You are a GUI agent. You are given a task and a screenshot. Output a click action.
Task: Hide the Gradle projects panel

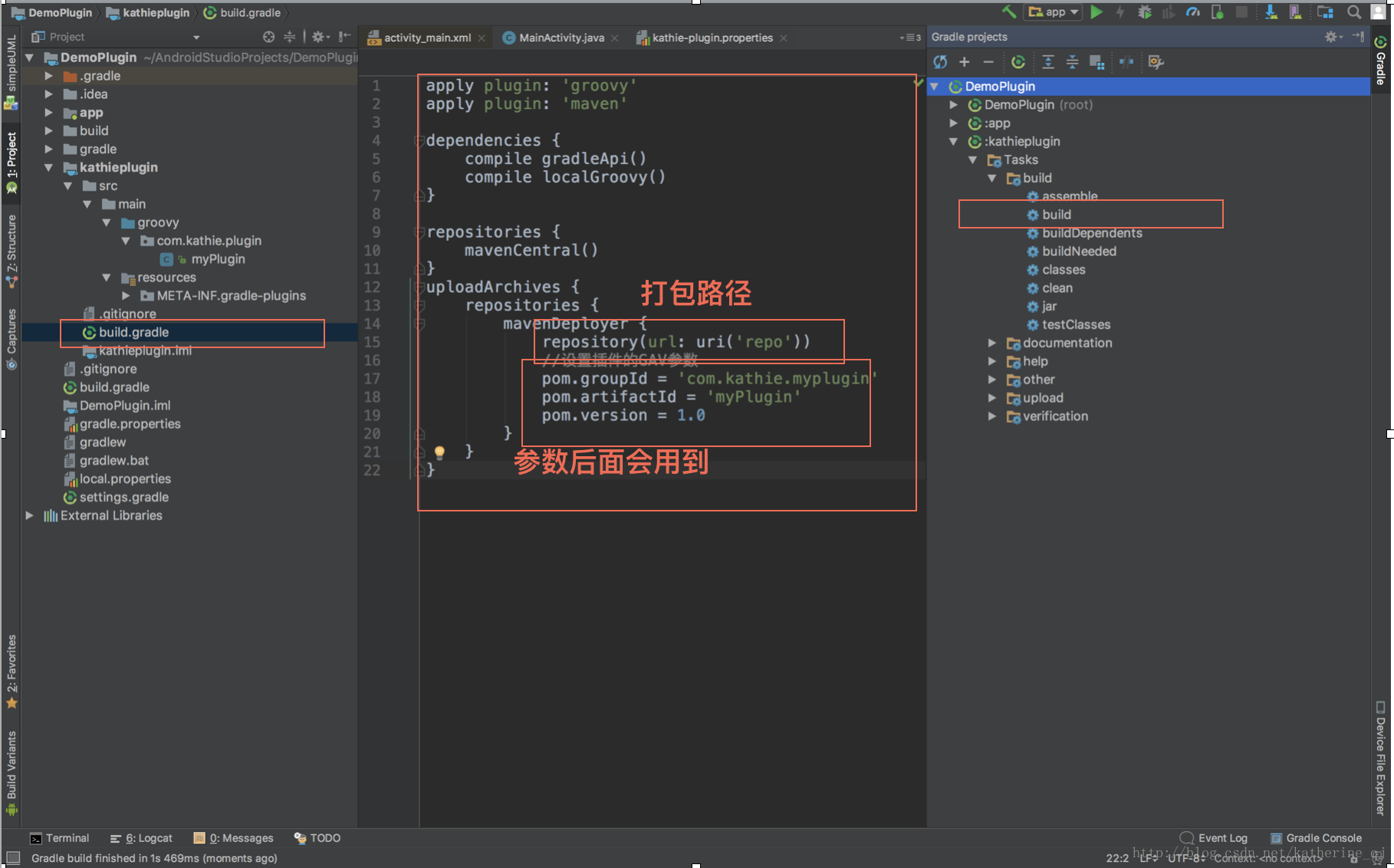[x=1358, y=37]
